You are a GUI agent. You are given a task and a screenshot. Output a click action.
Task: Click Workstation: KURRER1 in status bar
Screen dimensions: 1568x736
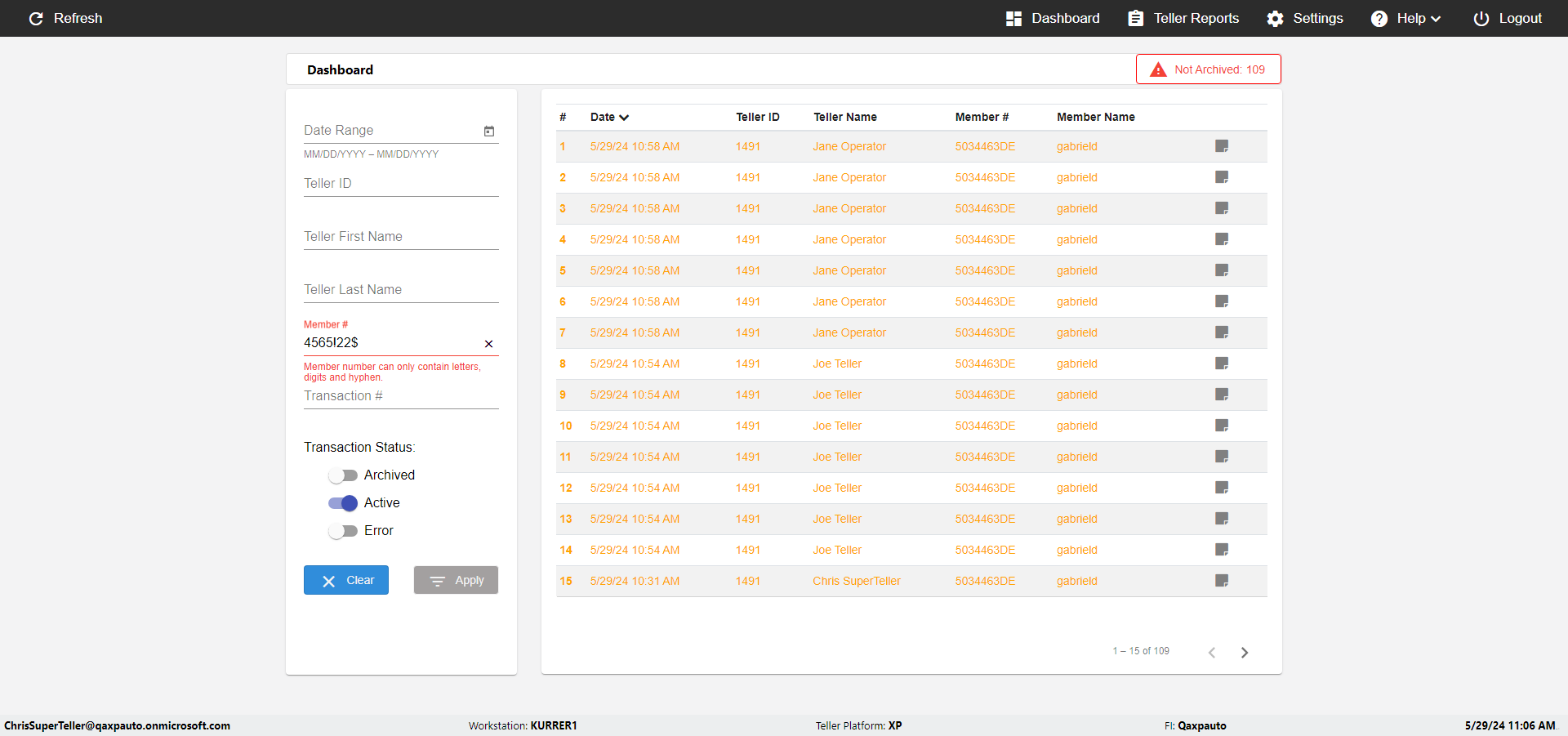523,725
